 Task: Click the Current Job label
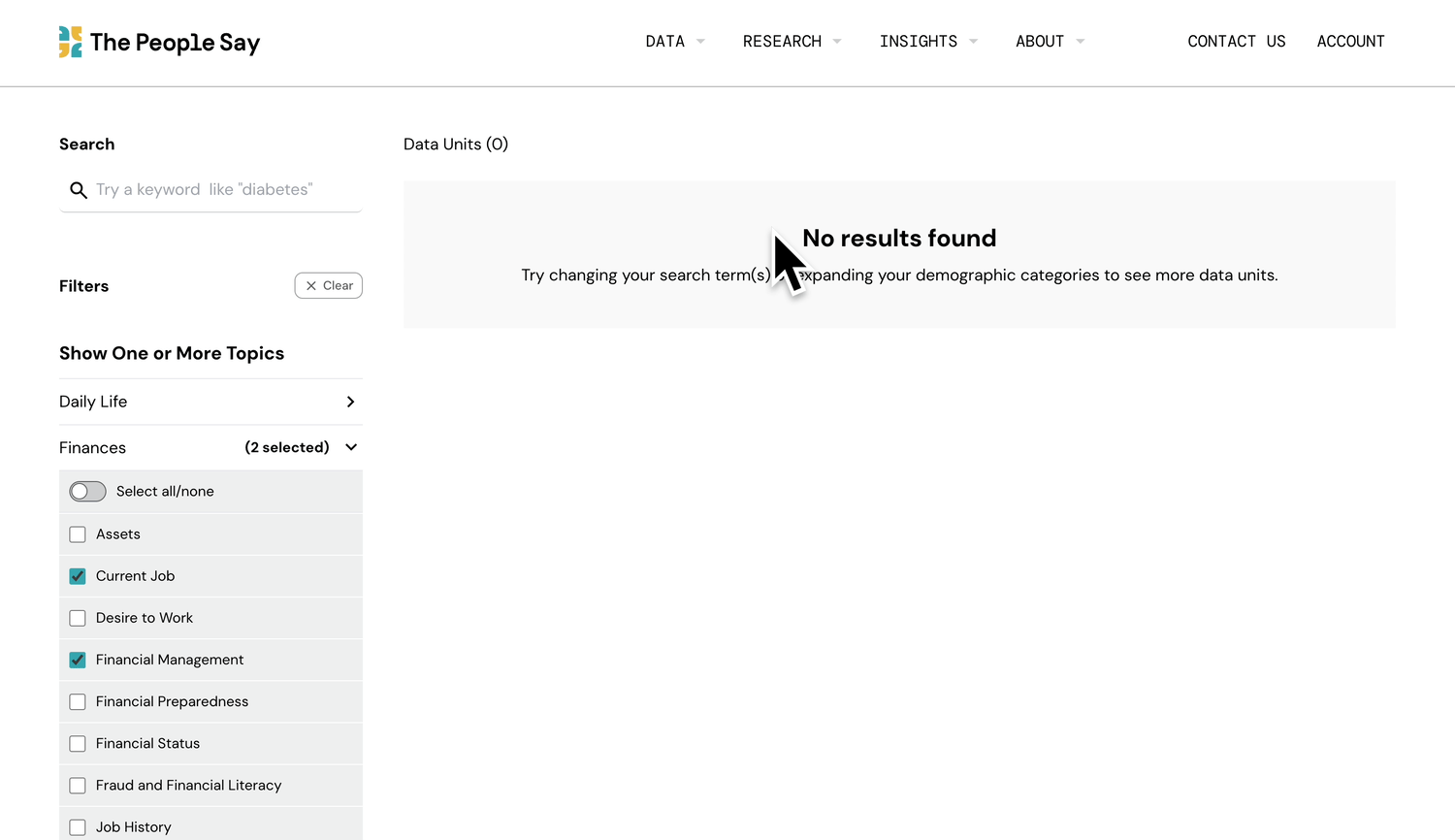[136, 576]
